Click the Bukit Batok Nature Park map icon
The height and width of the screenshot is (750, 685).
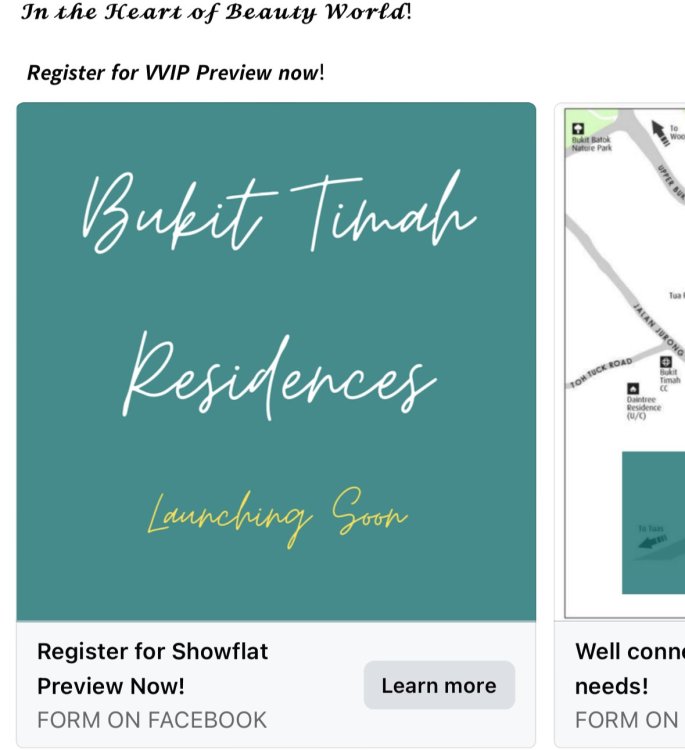tap(578, 129)
